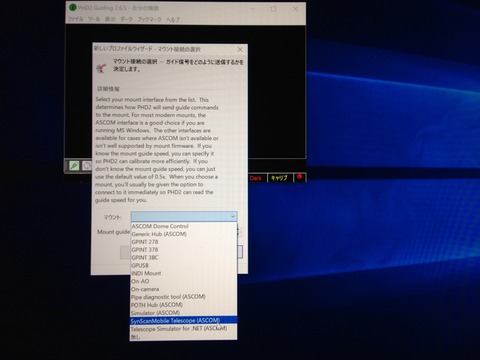Click the connect equipment icon in PHD2 toolbar
This screenshot has height=360, width=480.
click(74, 165)
